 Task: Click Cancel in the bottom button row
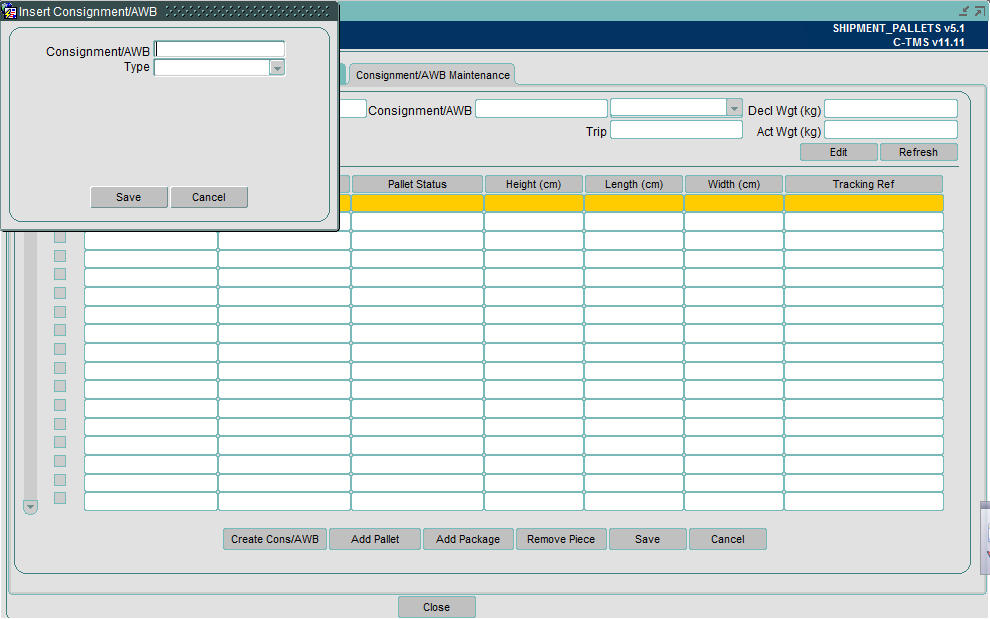tap(728, 539)
